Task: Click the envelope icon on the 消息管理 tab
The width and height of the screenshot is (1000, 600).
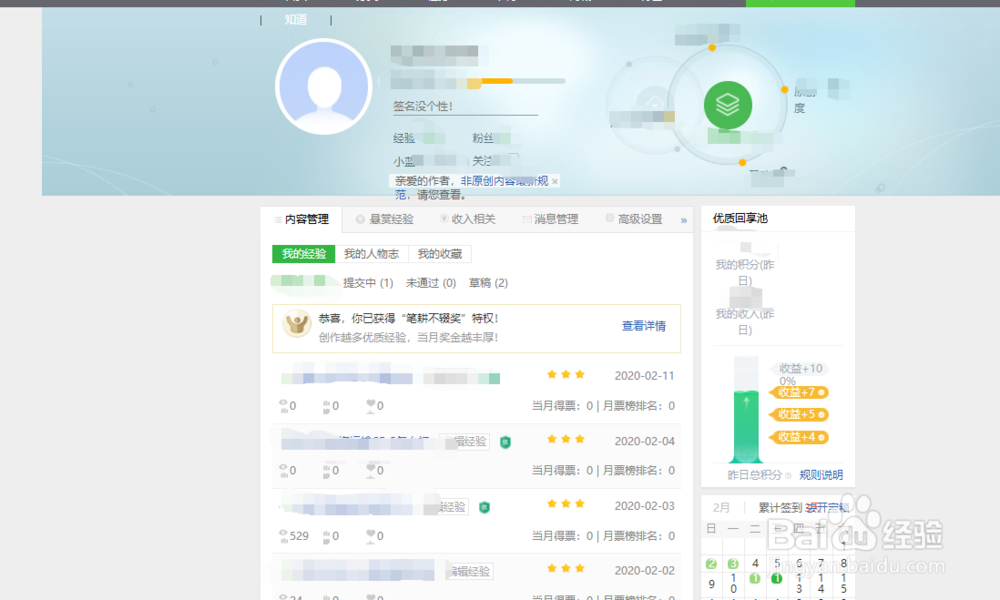Action: [528, 218]
